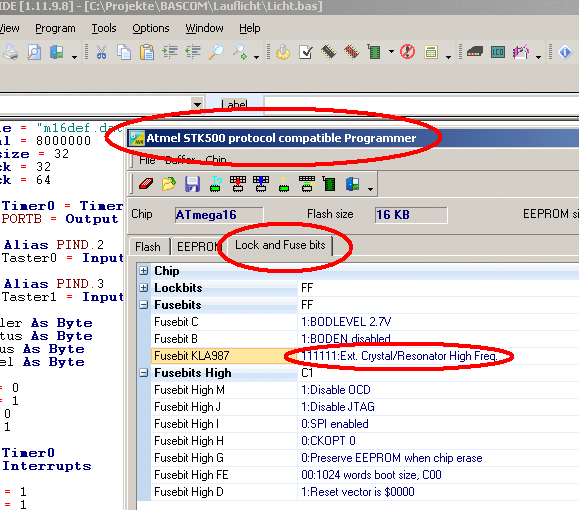Click the Print icon in main toolbar
Image resolution: width=579 pixels, height=510 pixels.
(10, 52)
